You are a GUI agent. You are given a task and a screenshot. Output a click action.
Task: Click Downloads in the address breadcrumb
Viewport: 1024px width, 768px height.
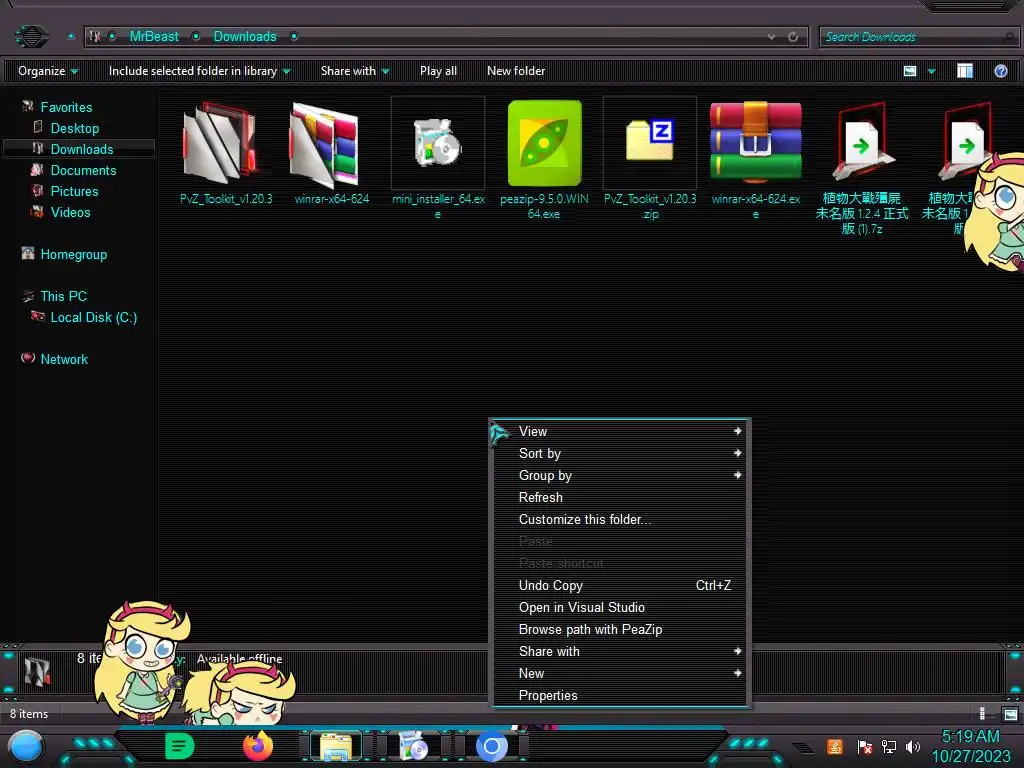click(245, 37)
